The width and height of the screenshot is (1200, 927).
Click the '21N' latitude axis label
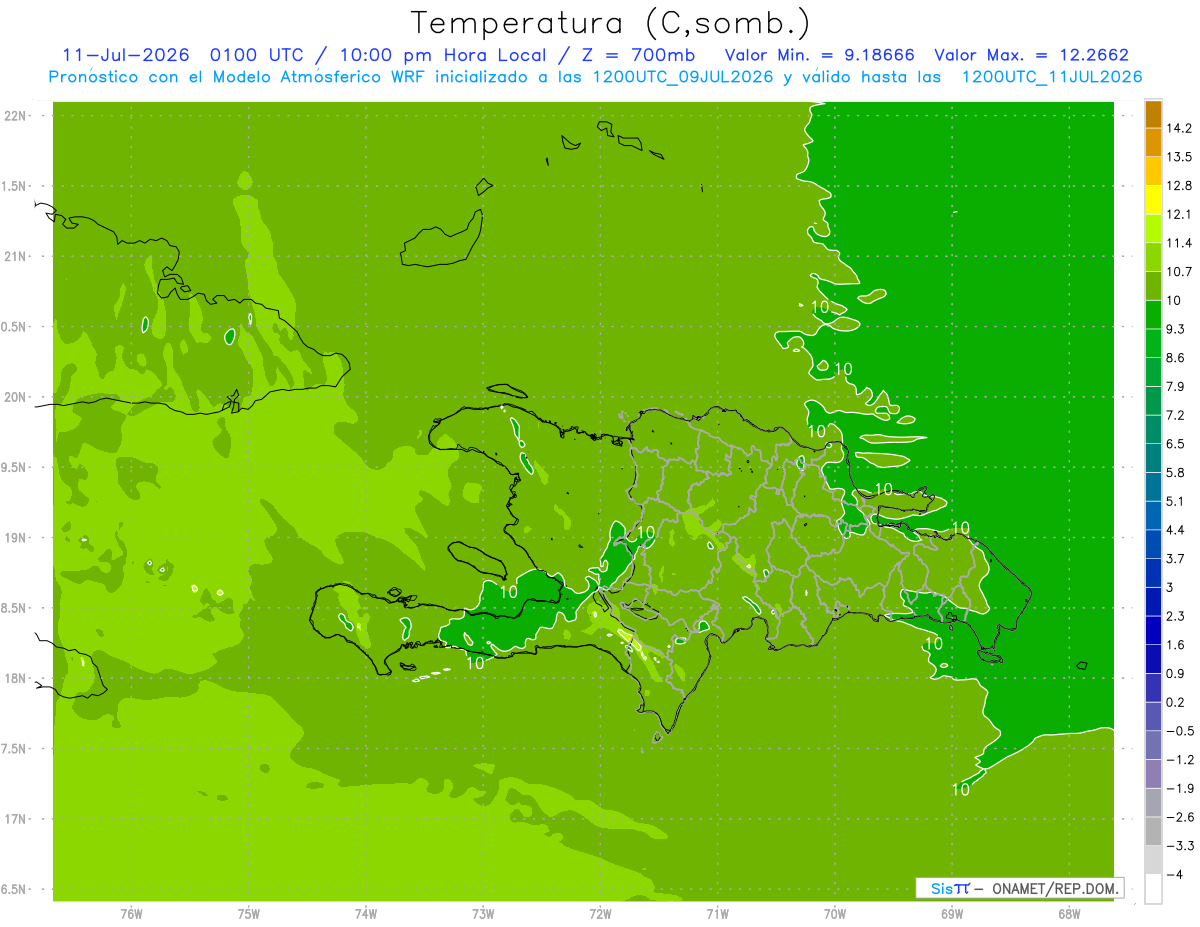point(16,257)
